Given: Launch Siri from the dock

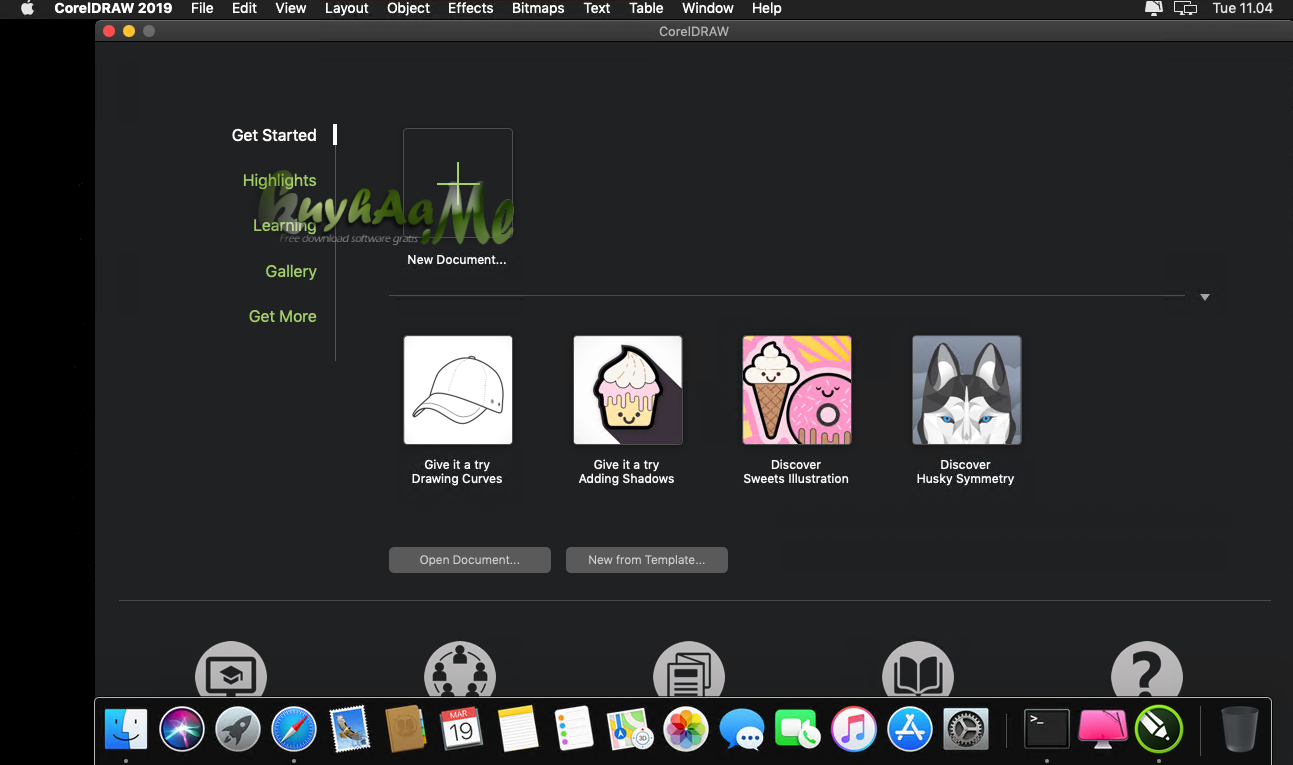Looking at the screenshot, I should (182, 729).
